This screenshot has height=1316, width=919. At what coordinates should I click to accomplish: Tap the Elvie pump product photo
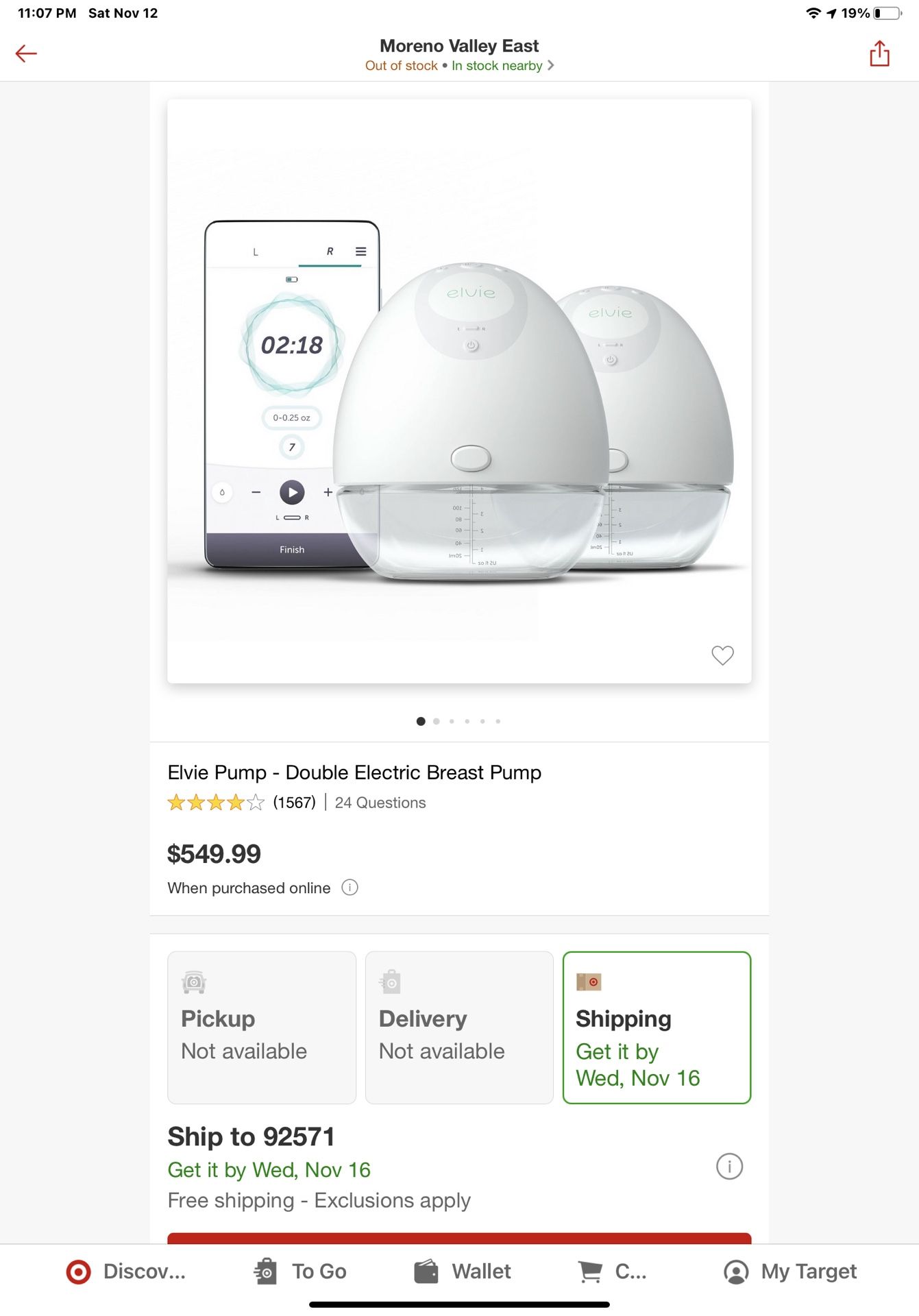(x=459, y=391)
